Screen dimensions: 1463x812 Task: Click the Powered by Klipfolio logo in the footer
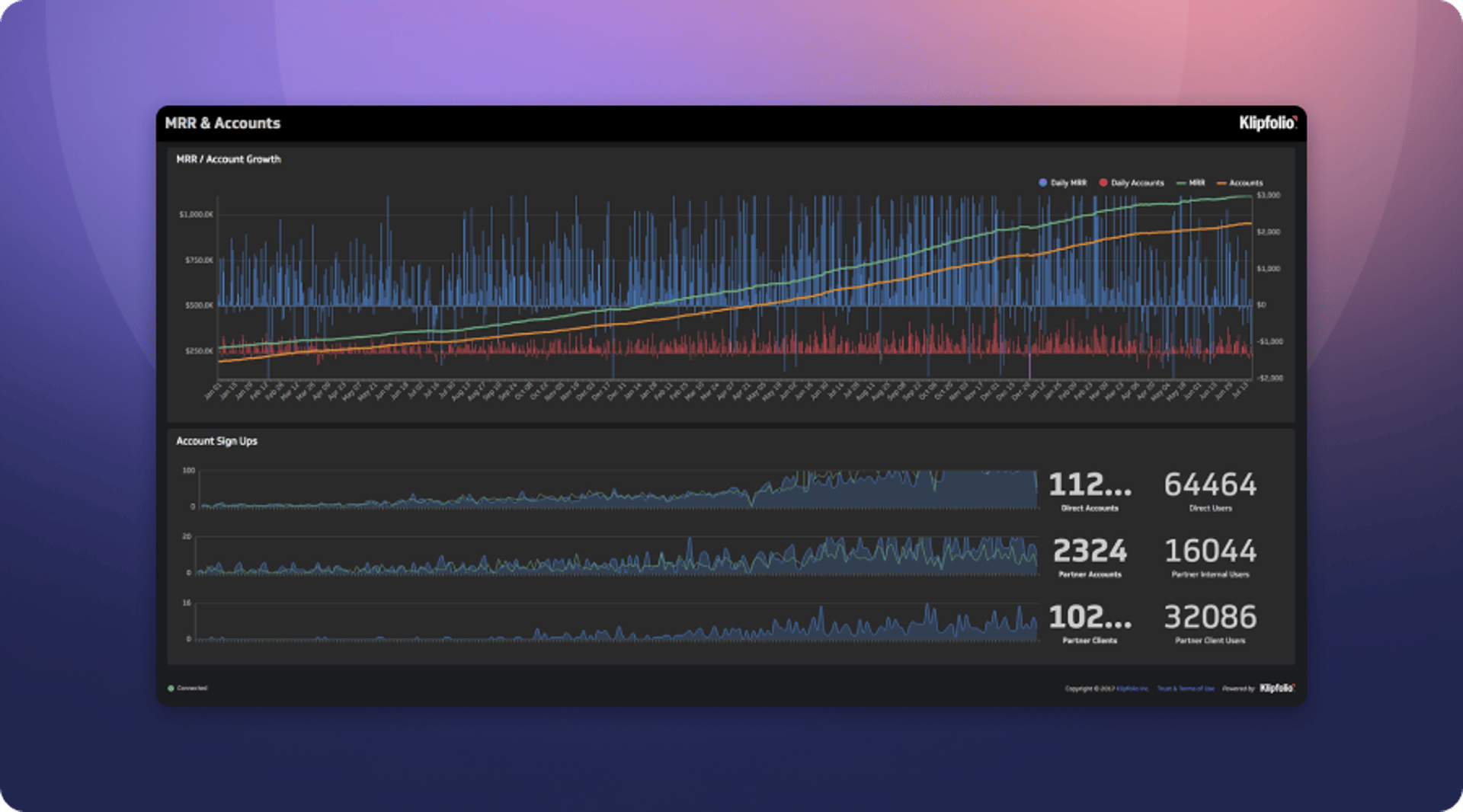point(1277,688)
